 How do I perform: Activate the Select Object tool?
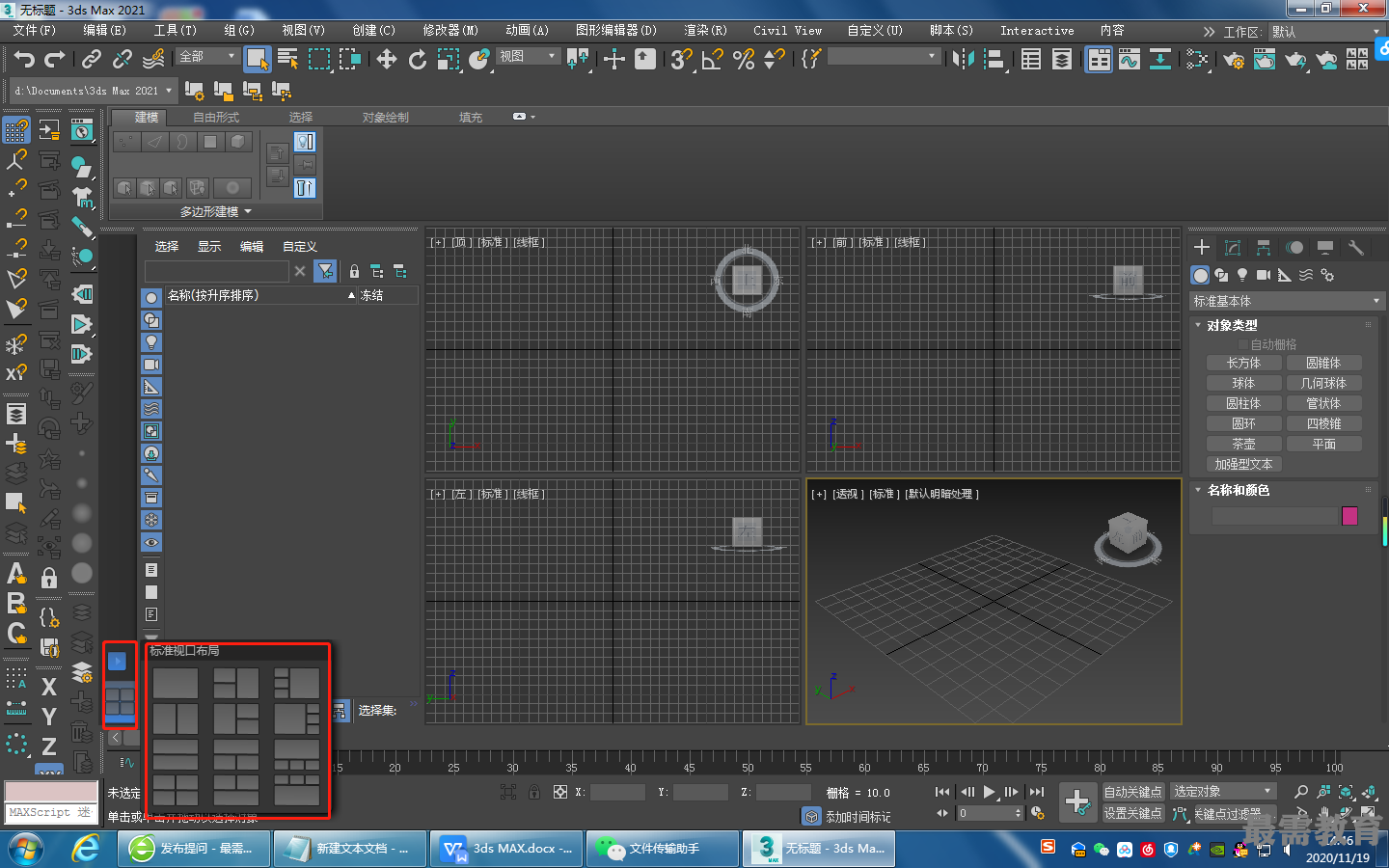pyautogui.click(x=258, y=60)
